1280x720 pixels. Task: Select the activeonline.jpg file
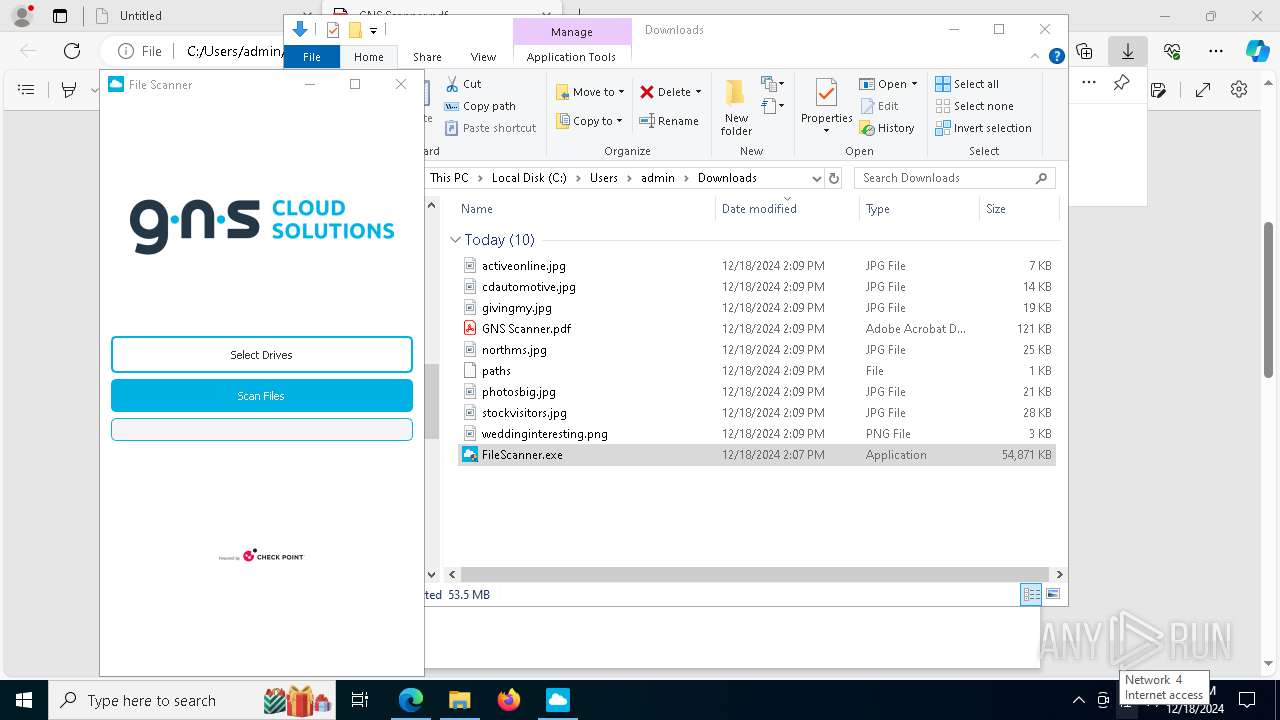(757, 266)
